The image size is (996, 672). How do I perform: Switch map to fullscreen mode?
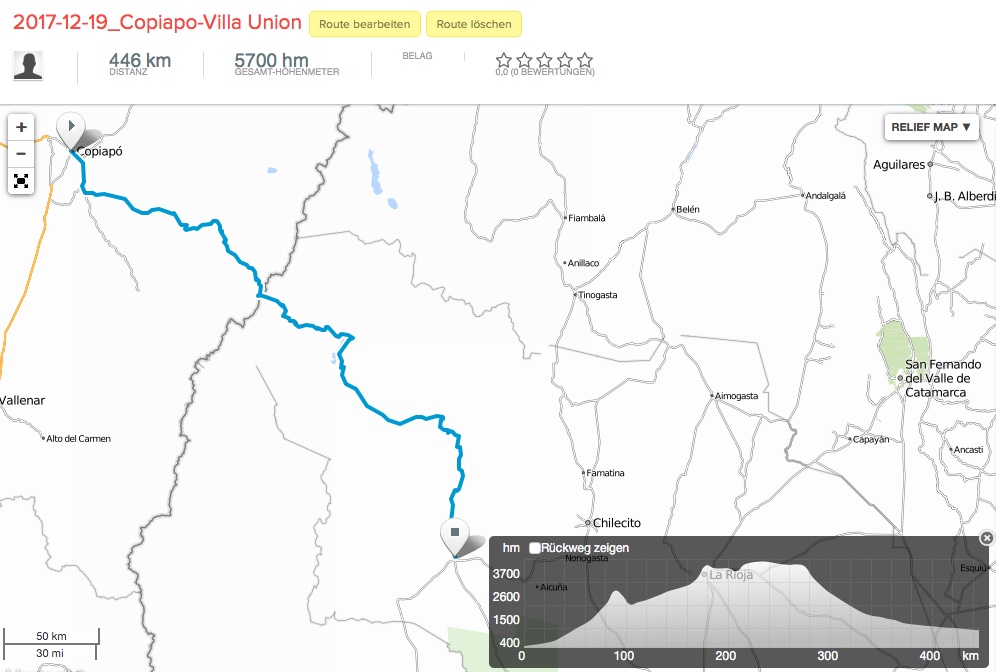(x=21, y=181)
